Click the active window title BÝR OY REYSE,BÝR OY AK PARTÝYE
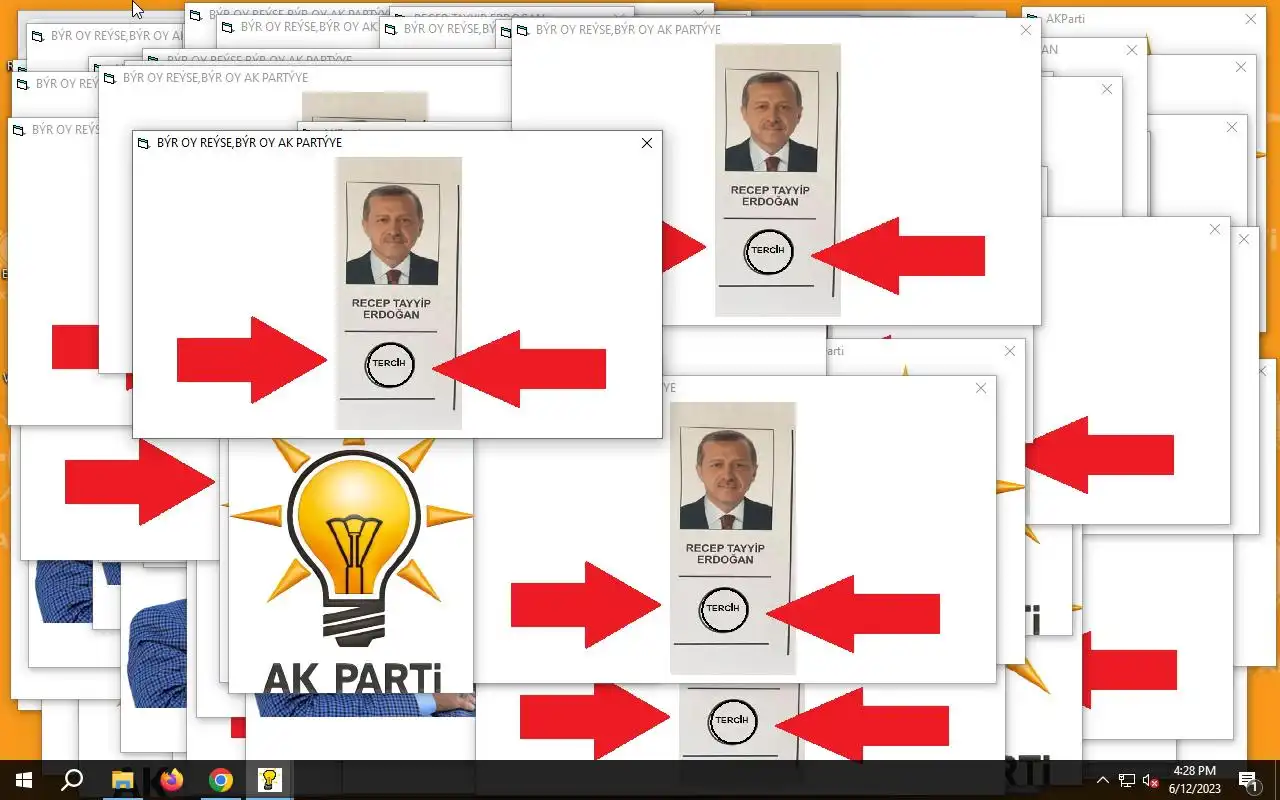This screenshot has height=800, width=1280. (249, 143)
